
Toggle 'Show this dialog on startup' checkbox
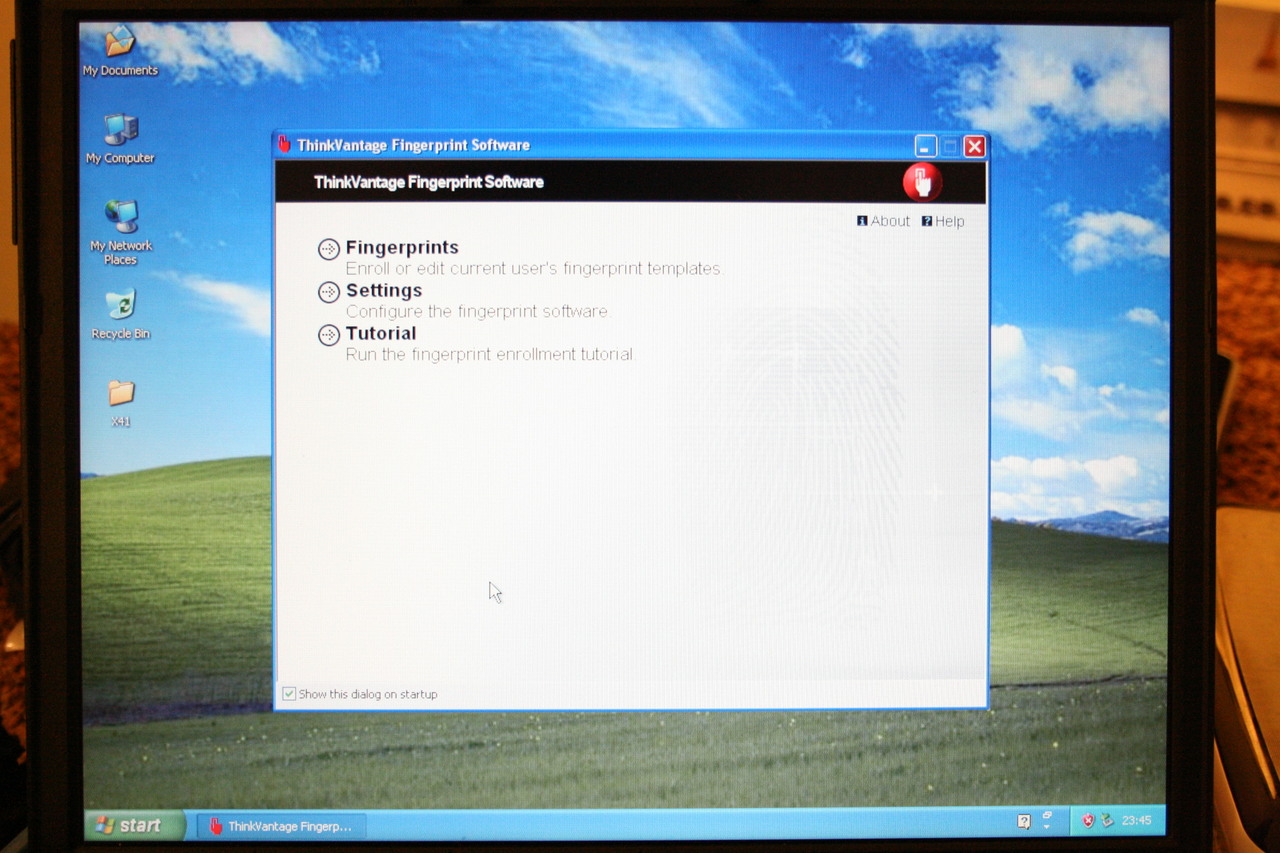tap(289, 694)
